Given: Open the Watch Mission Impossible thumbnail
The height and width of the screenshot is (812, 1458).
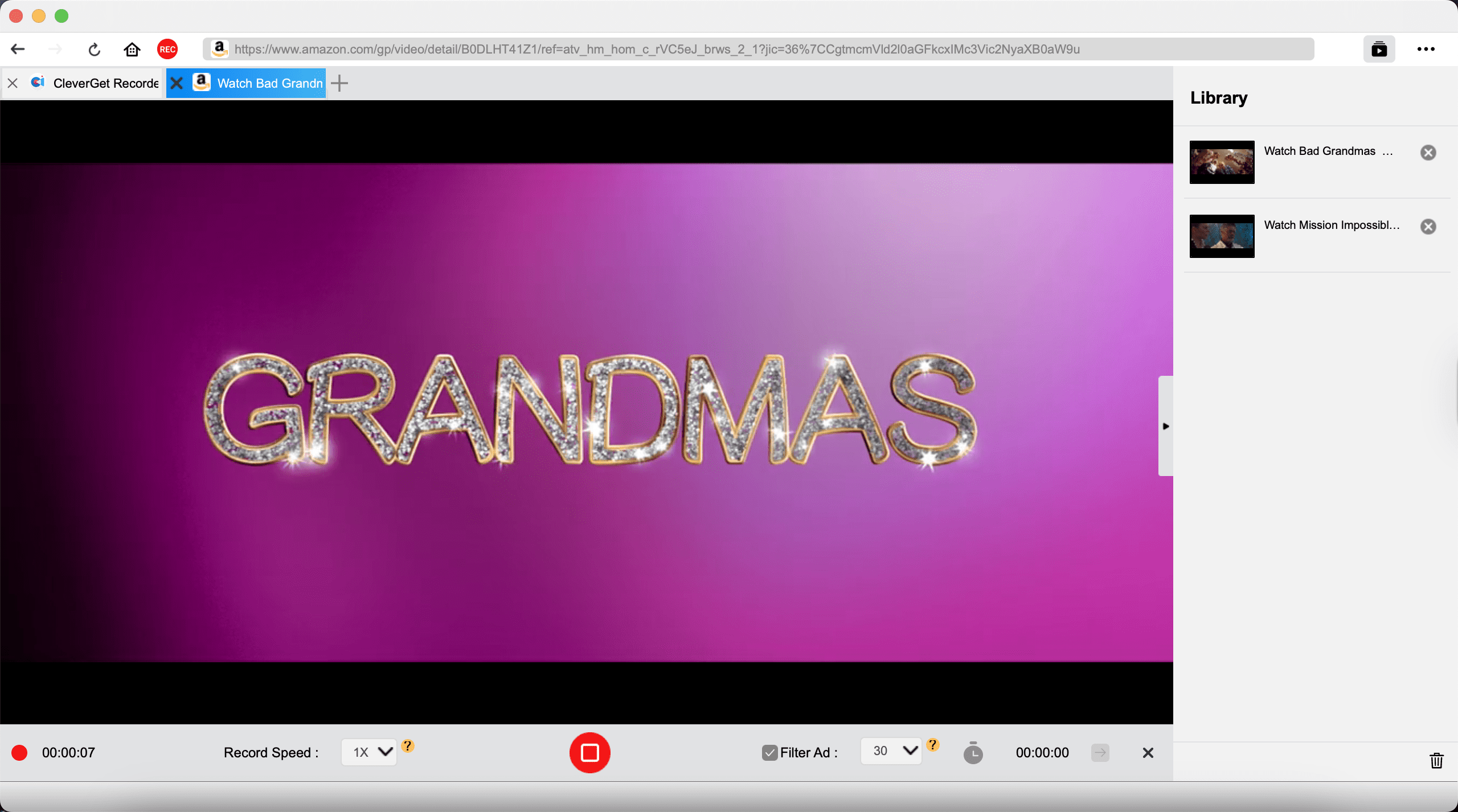Looking at the screenshot, I should pos(1222,236).
